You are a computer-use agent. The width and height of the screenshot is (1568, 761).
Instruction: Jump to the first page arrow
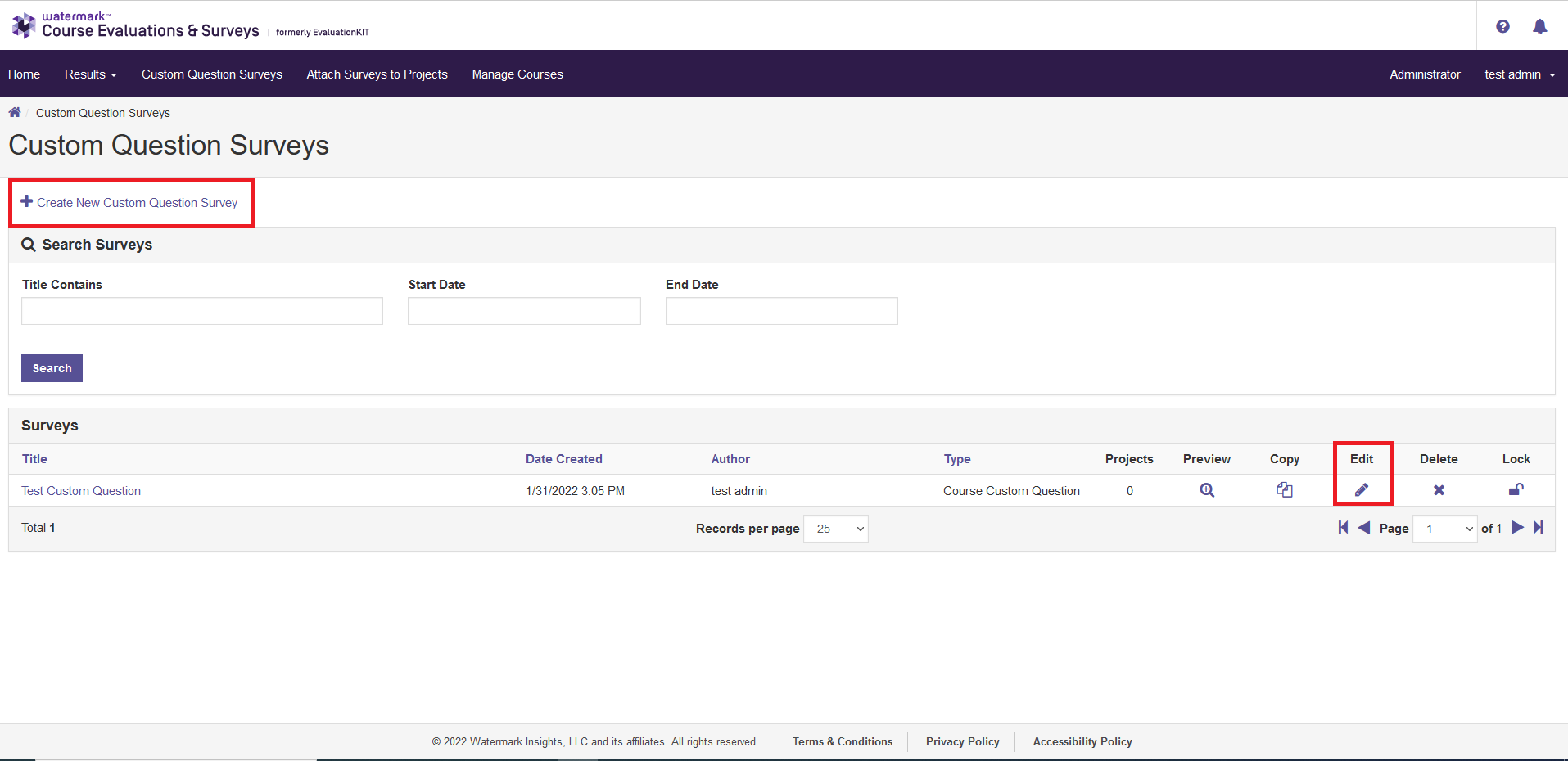coord(1343,528)
